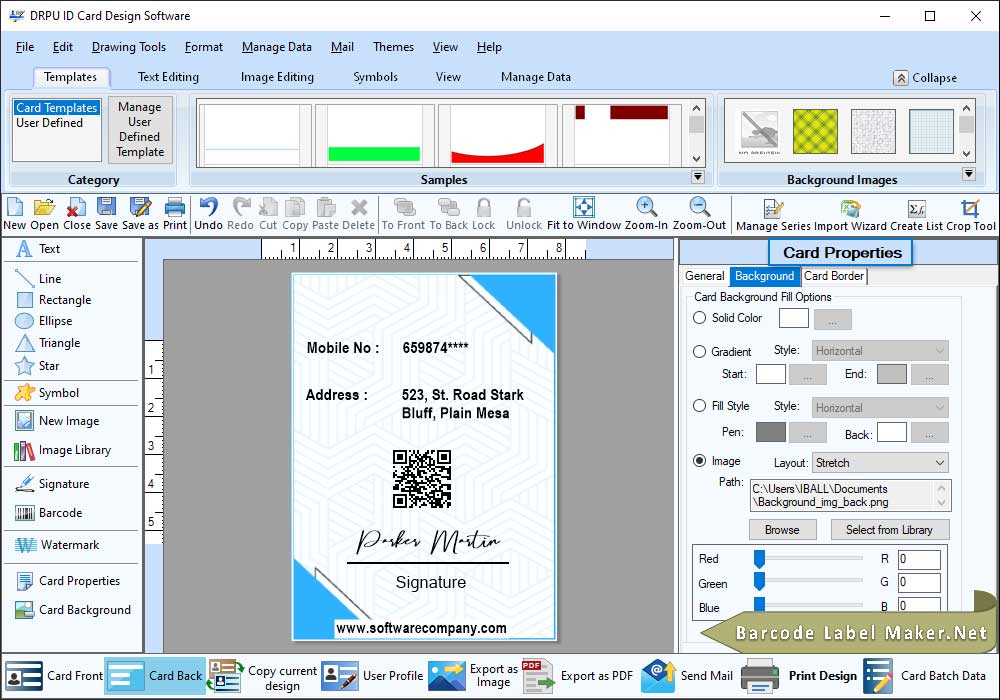The image size is (1000, 700).
Task: Open Manage Series tool
Action: pyautogui.click(x=773, y=208)
